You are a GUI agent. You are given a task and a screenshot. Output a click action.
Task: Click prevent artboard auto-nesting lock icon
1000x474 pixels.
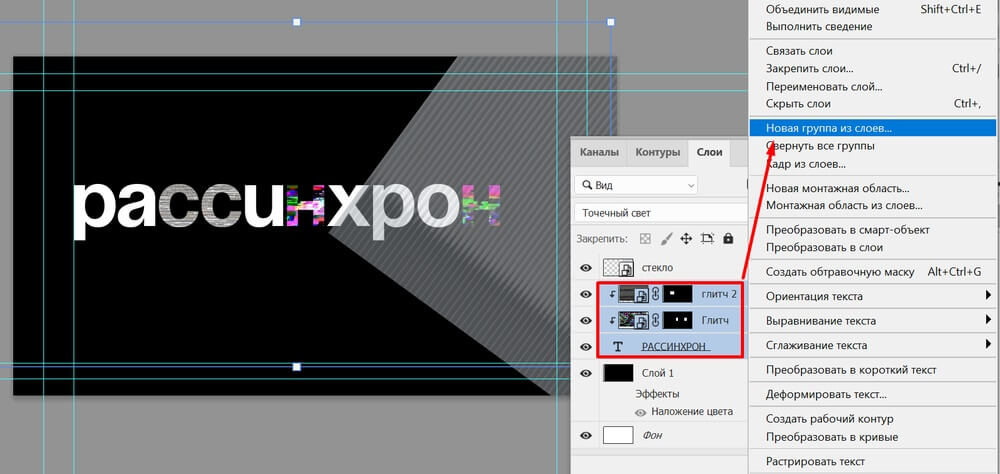[707, 239]
